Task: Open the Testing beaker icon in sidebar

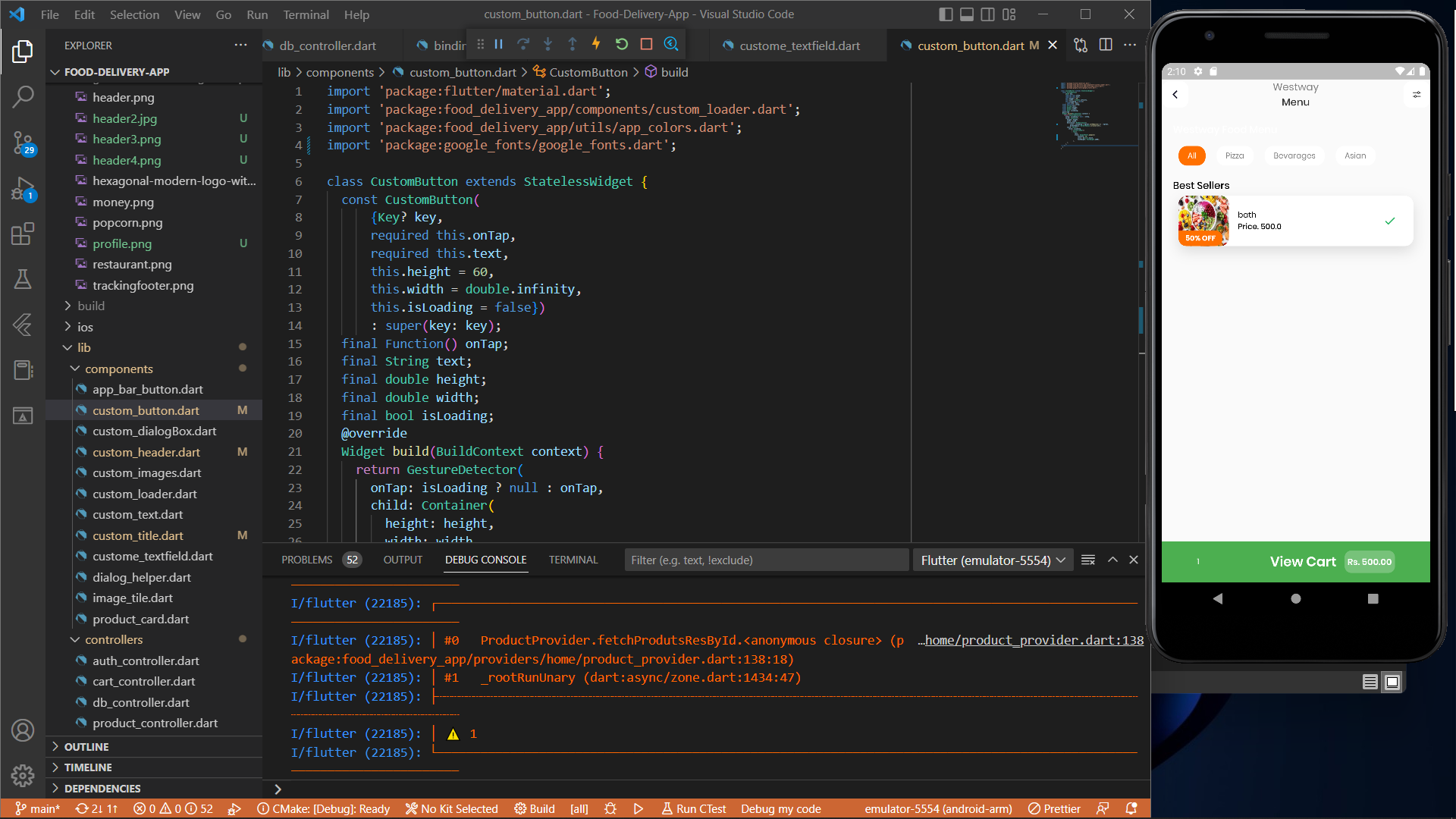Action: point(24,279)
